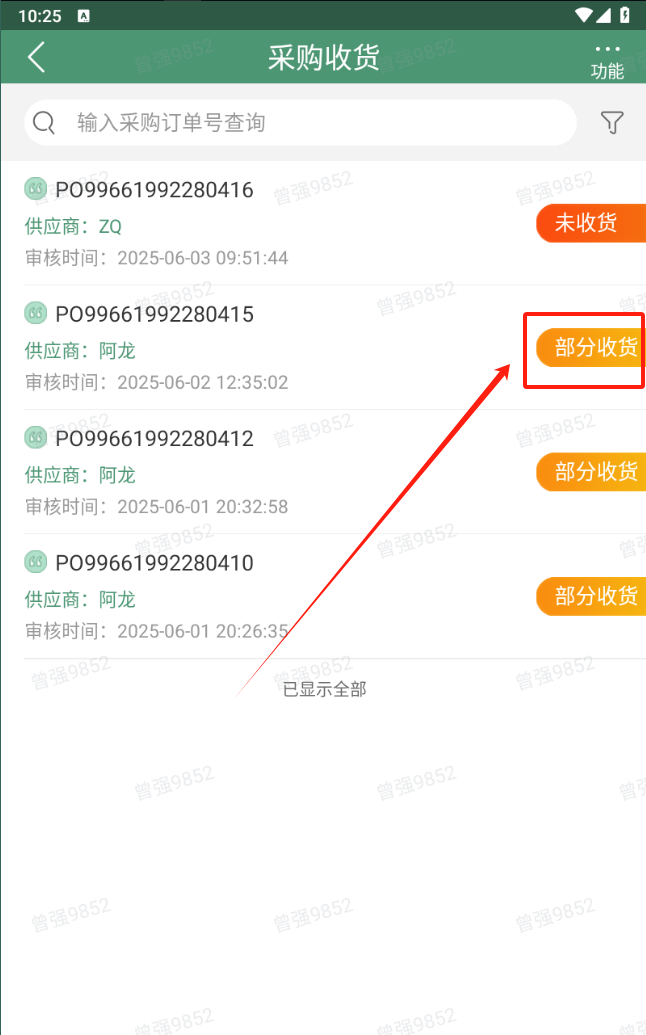Tap the battery icon in status bar

click(625, 15)
